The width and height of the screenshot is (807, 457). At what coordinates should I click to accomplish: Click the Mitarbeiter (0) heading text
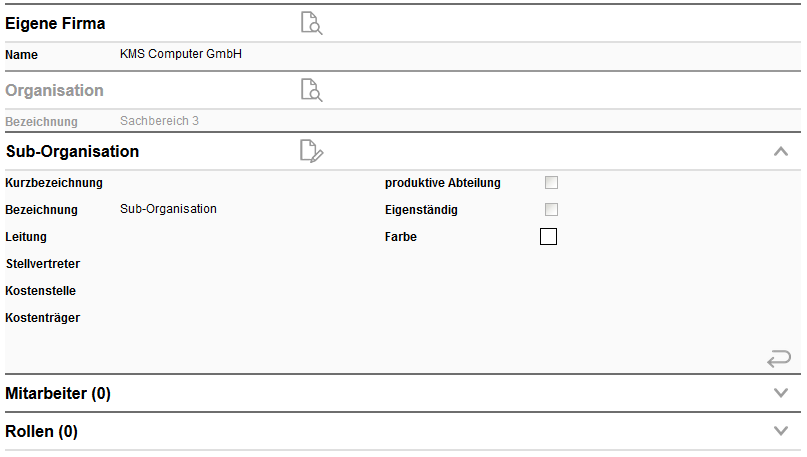58,394
